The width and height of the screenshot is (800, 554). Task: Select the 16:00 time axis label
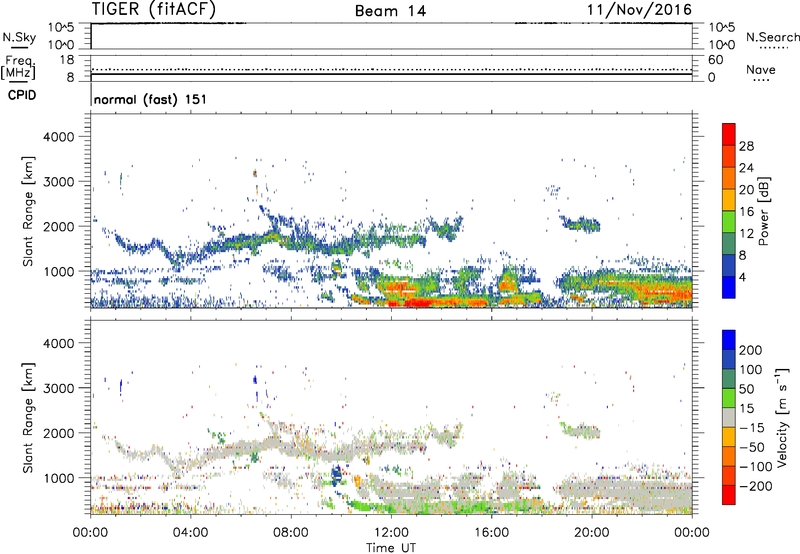click(491, 533)
